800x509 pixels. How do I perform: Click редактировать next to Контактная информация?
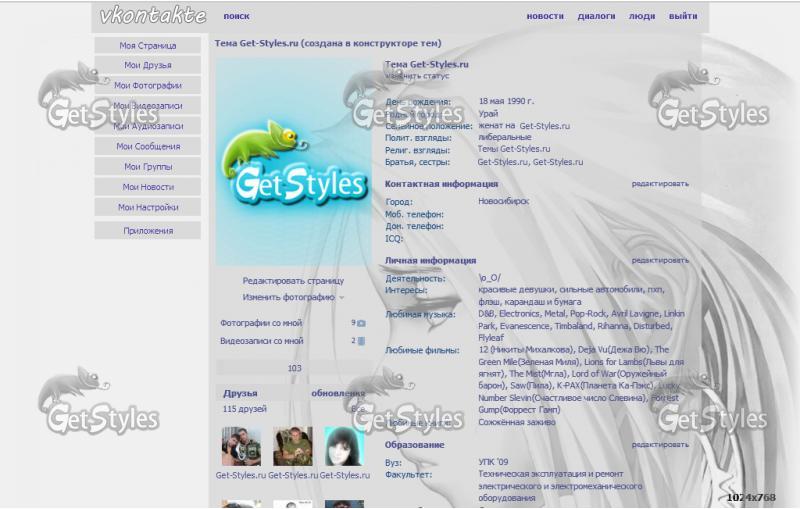click(660, 184)
